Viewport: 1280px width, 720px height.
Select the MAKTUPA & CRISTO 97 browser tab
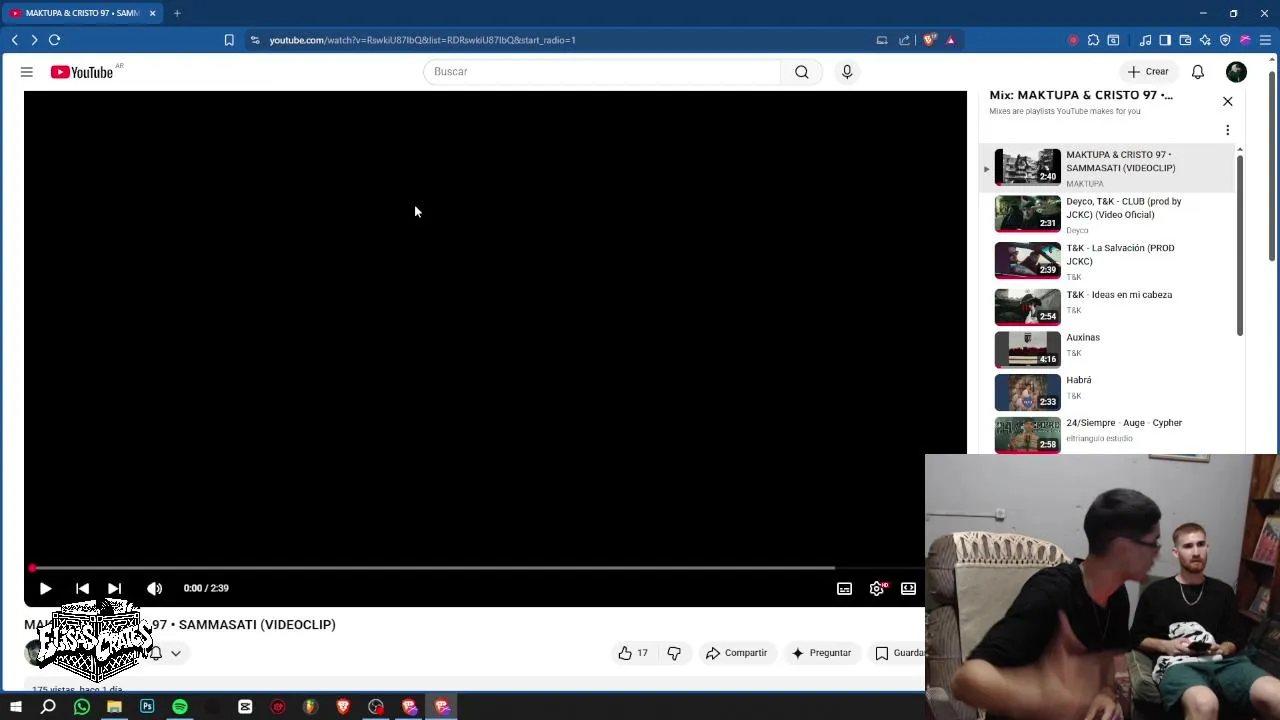coord(83,13)
